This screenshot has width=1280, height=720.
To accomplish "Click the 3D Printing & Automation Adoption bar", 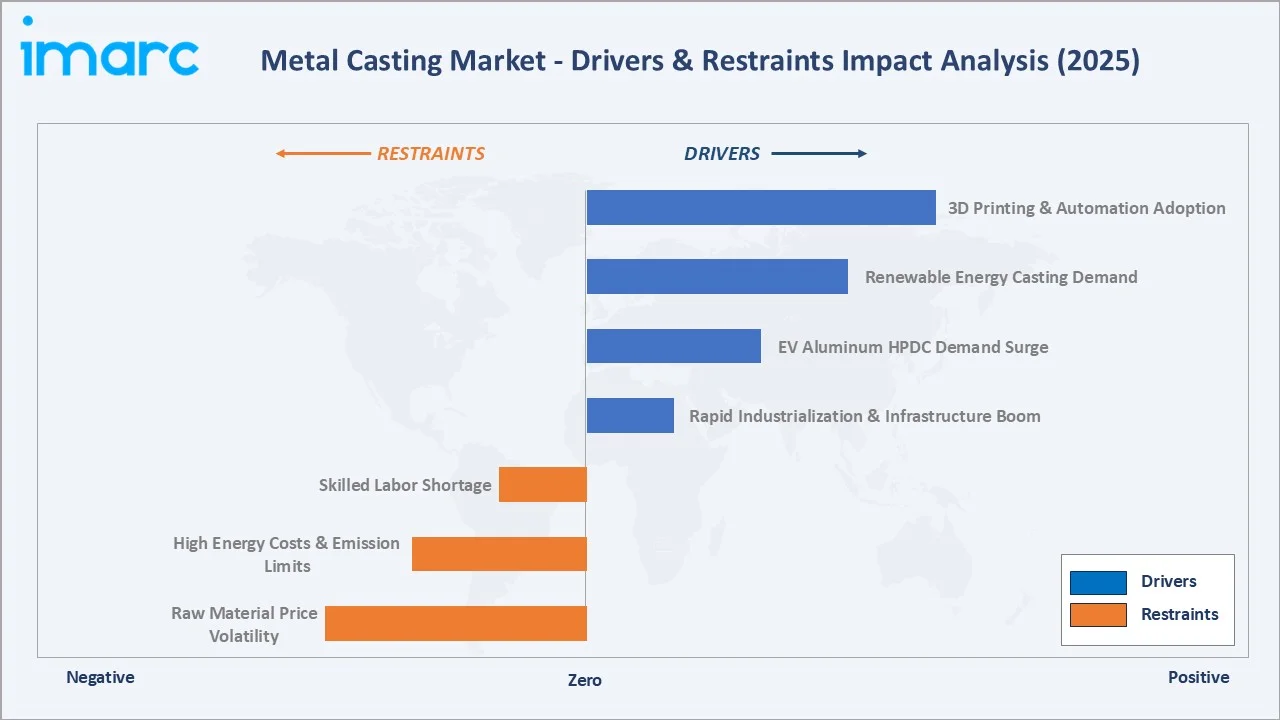I will click(760, 206).
